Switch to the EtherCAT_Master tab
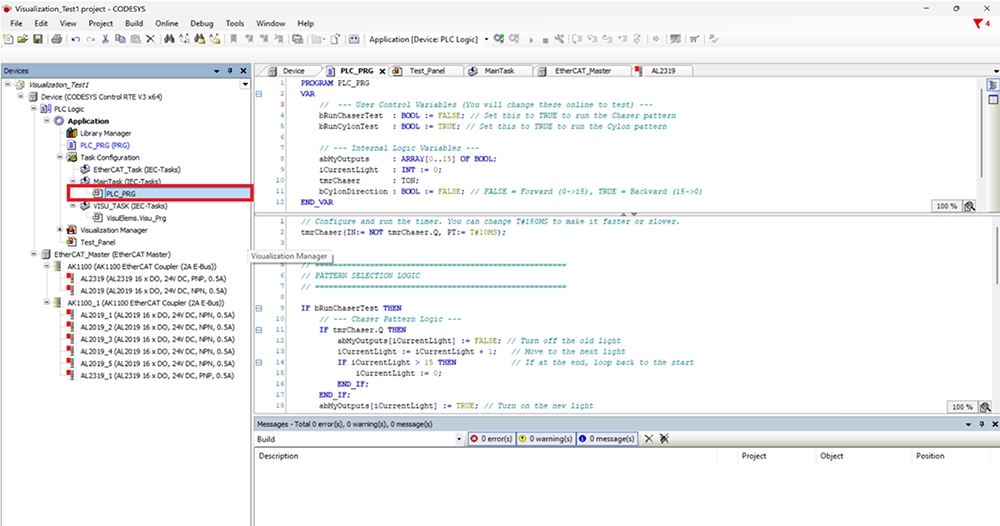The image size is (1000, 526). click(582, 71)
